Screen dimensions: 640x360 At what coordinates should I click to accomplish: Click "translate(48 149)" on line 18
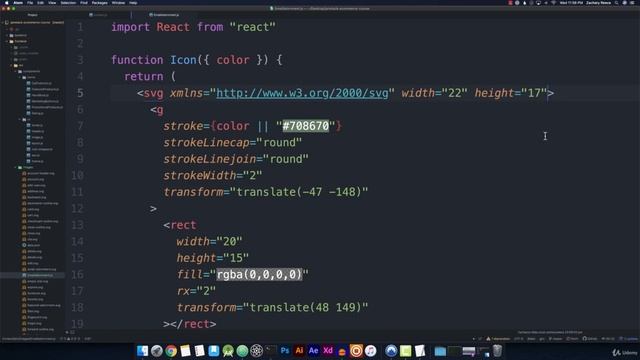click(x=305, y=307)
